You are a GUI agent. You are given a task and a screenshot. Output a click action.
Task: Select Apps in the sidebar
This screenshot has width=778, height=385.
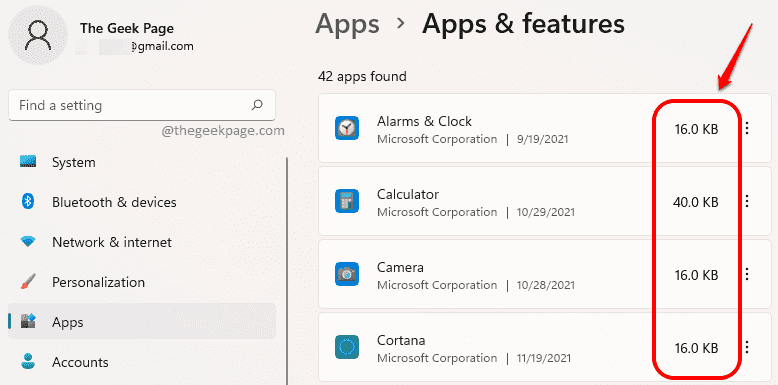coord(142,321)
